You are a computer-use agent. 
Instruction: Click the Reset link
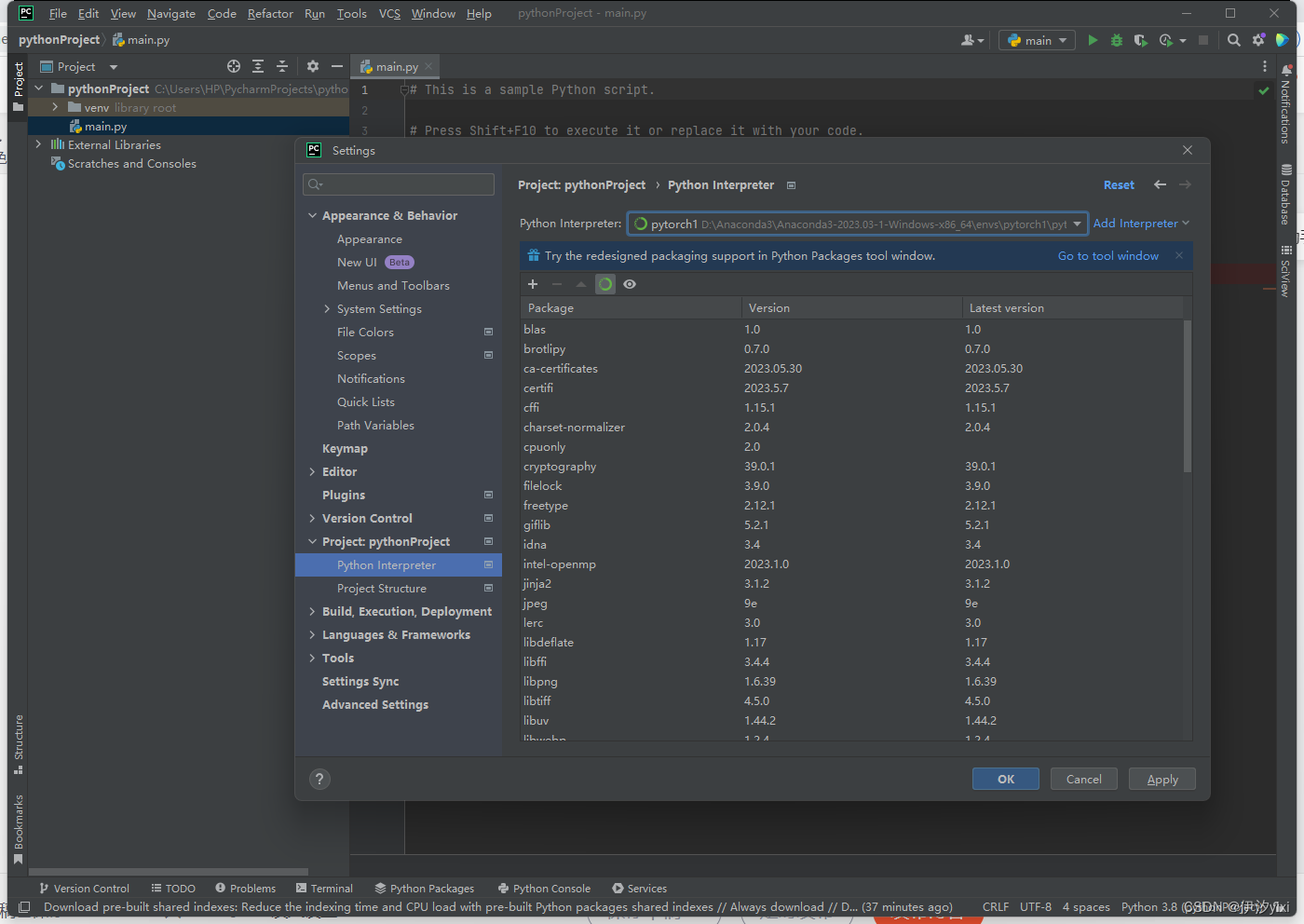coord(1119,185)
